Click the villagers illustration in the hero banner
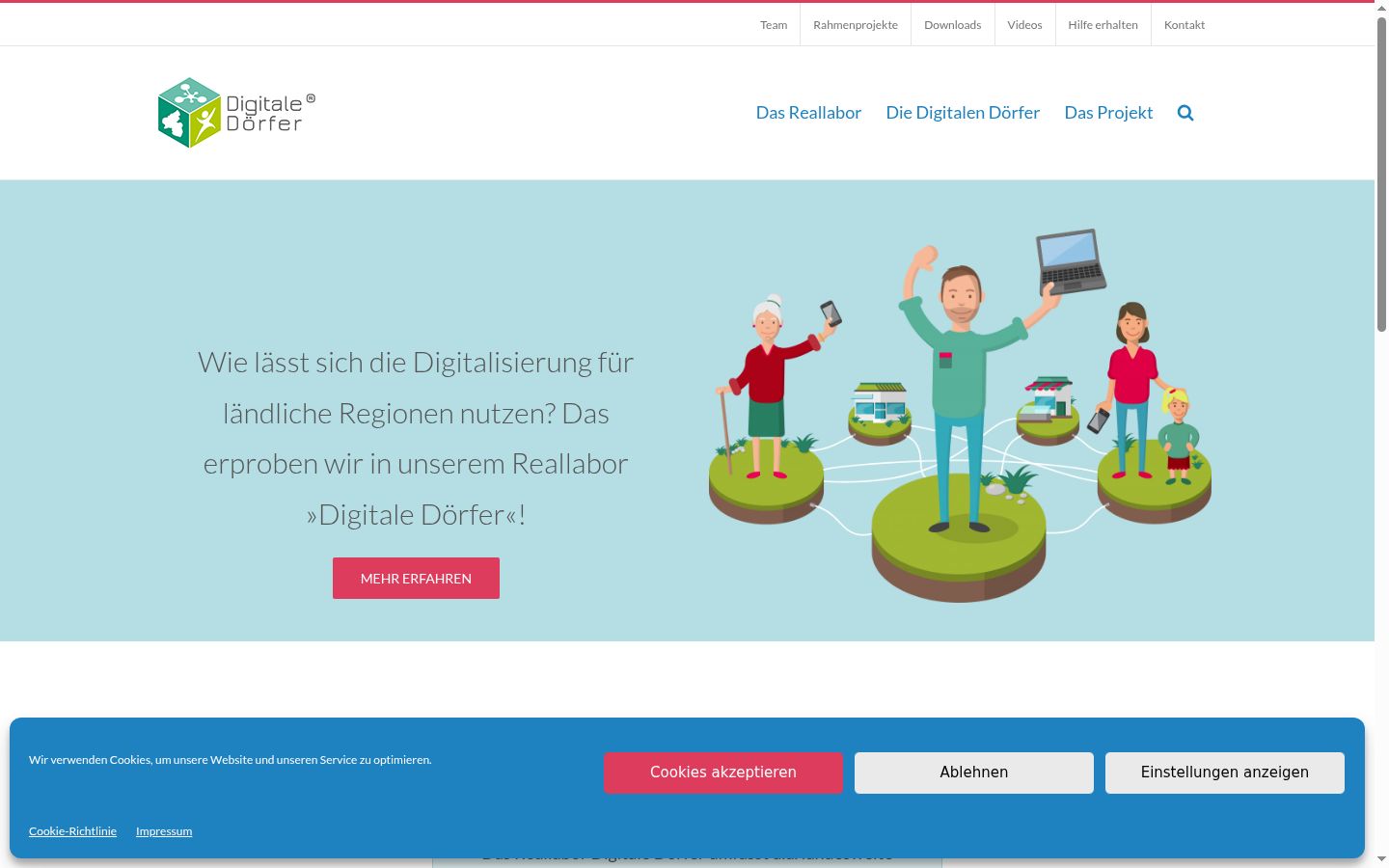 coord(960,415)
